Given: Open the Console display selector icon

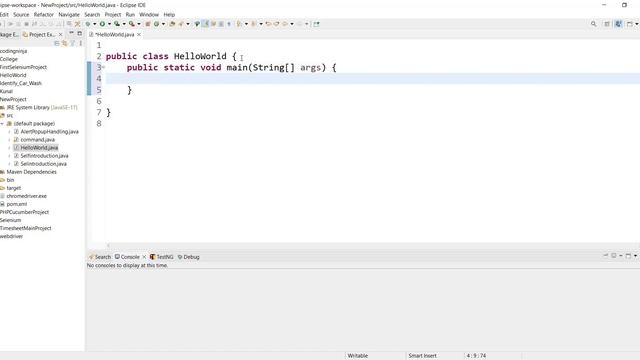Looking at the screenshot, I should click(x=613, y=256).
